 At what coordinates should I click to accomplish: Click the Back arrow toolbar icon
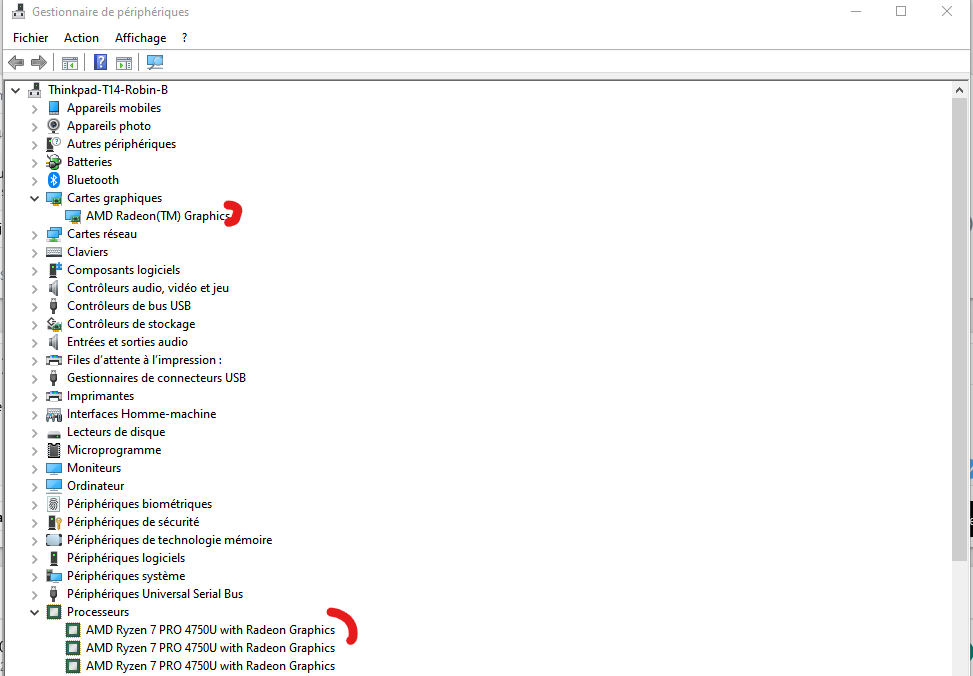(16, 62)
